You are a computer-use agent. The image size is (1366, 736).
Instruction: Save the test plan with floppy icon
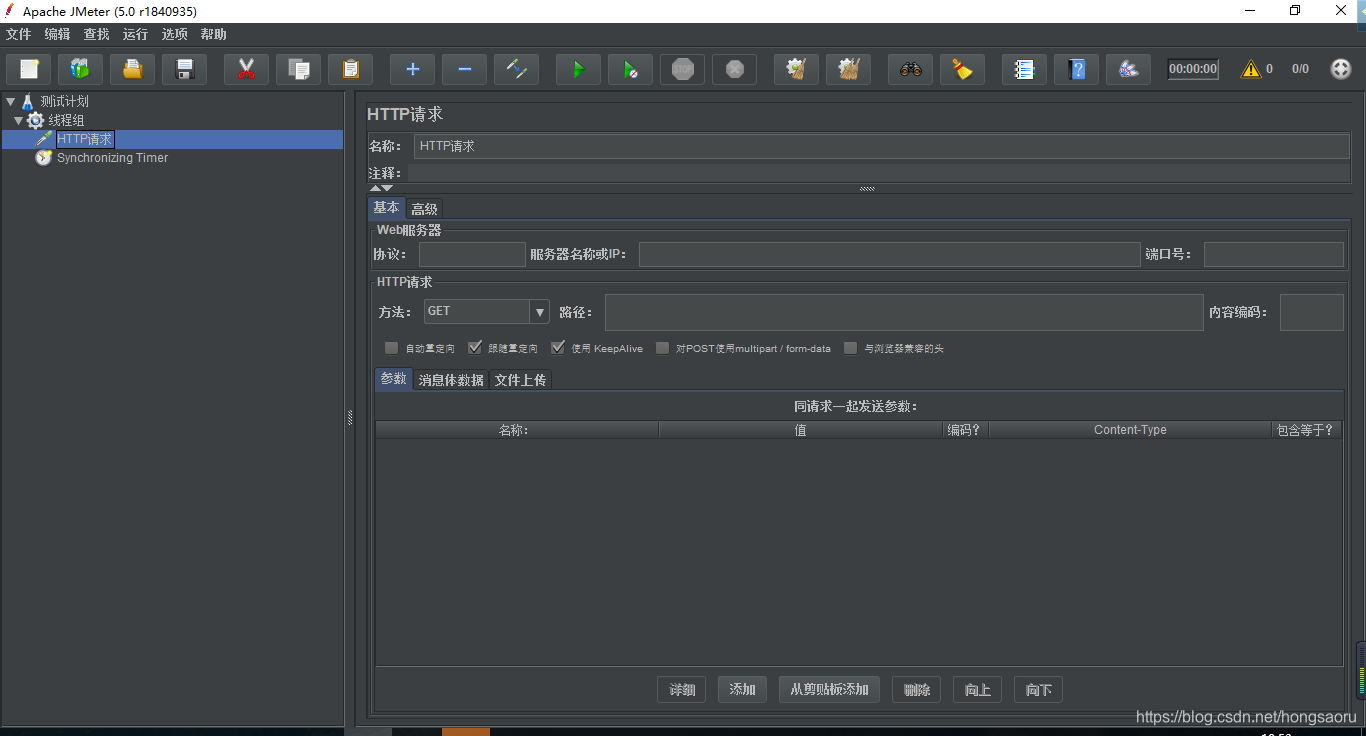coord(185,69)
